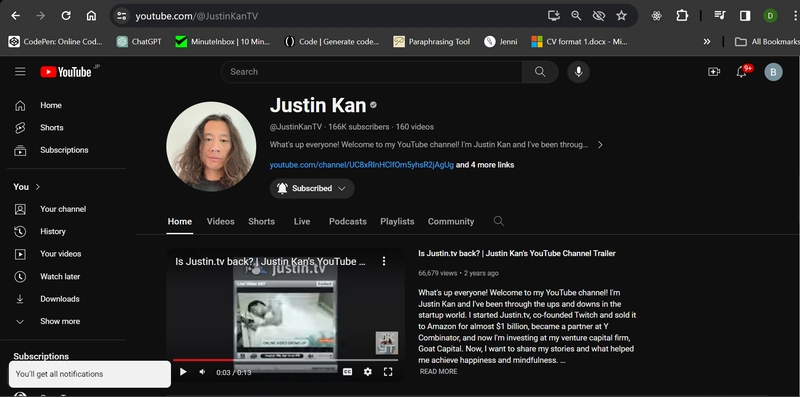
Task: Play the channel trailer video
Action: click(x=183, y=372)
